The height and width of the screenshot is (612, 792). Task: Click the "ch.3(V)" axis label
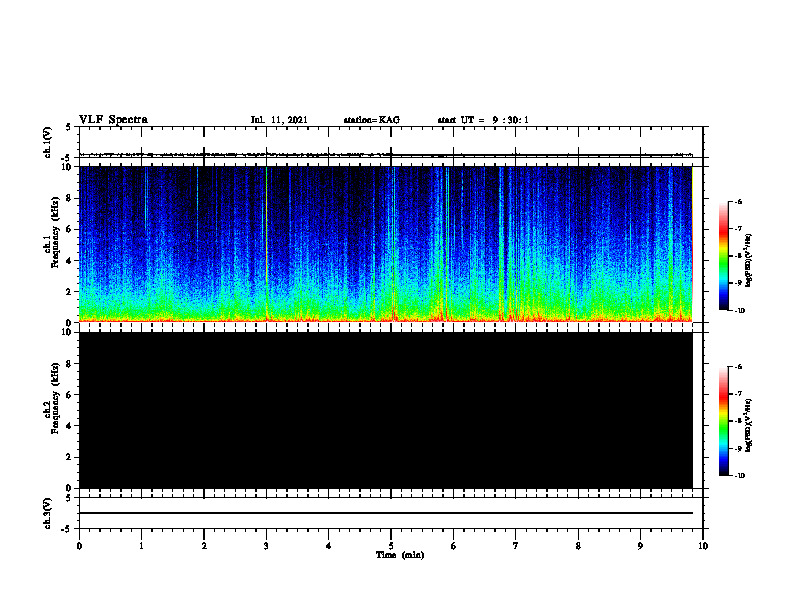pos(48,514)
